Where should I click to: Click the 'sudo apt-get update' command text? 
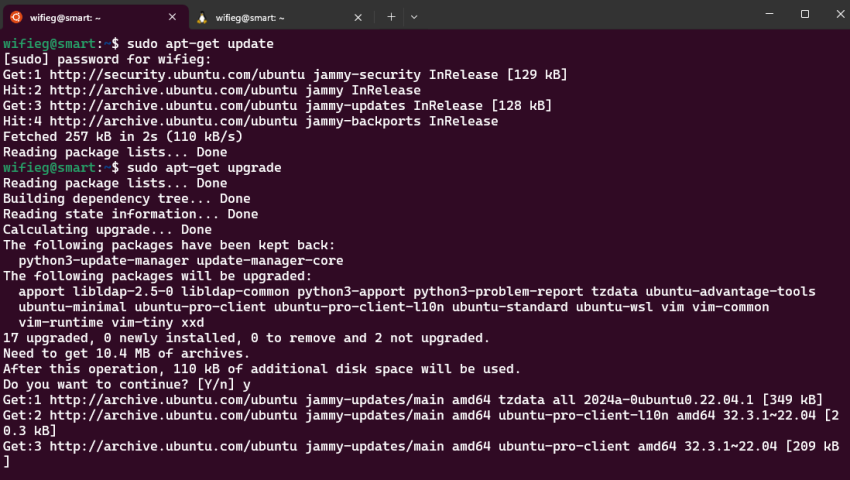[200, 43]
